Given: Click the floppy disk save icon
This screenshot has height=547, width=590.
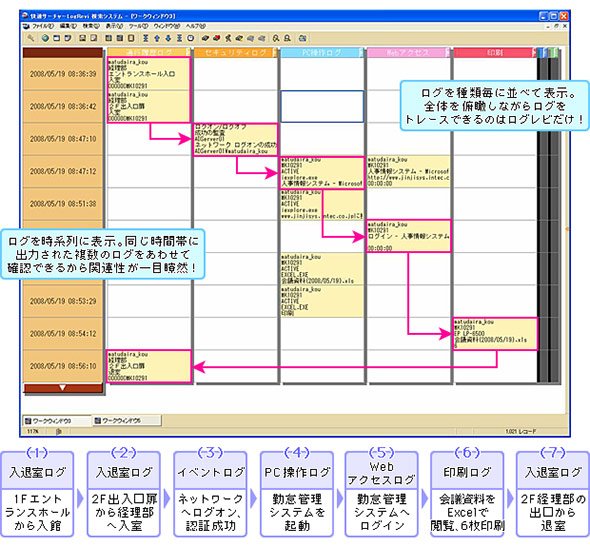Looking at the screenshot, I should 82,38.
